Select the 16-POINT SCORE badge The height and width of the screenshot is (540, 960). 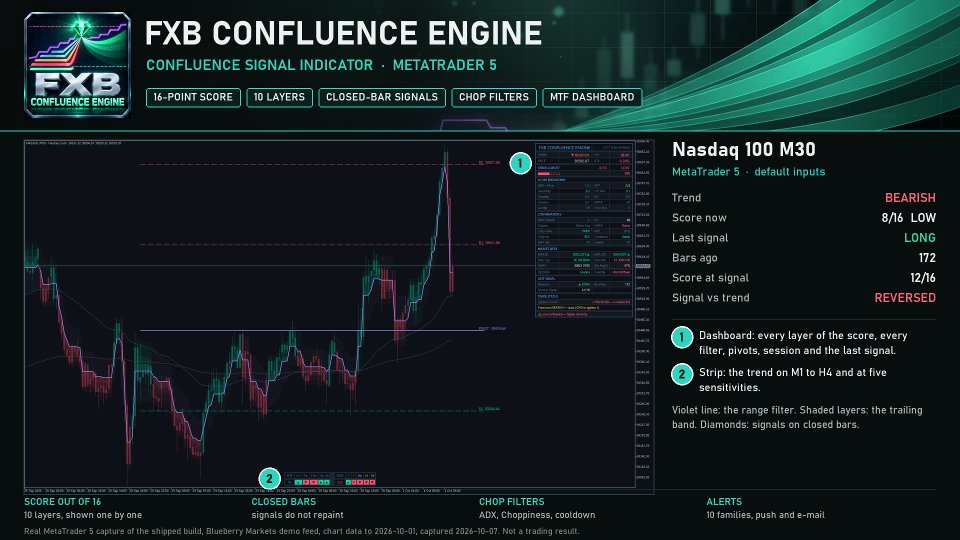click(193, 97)
